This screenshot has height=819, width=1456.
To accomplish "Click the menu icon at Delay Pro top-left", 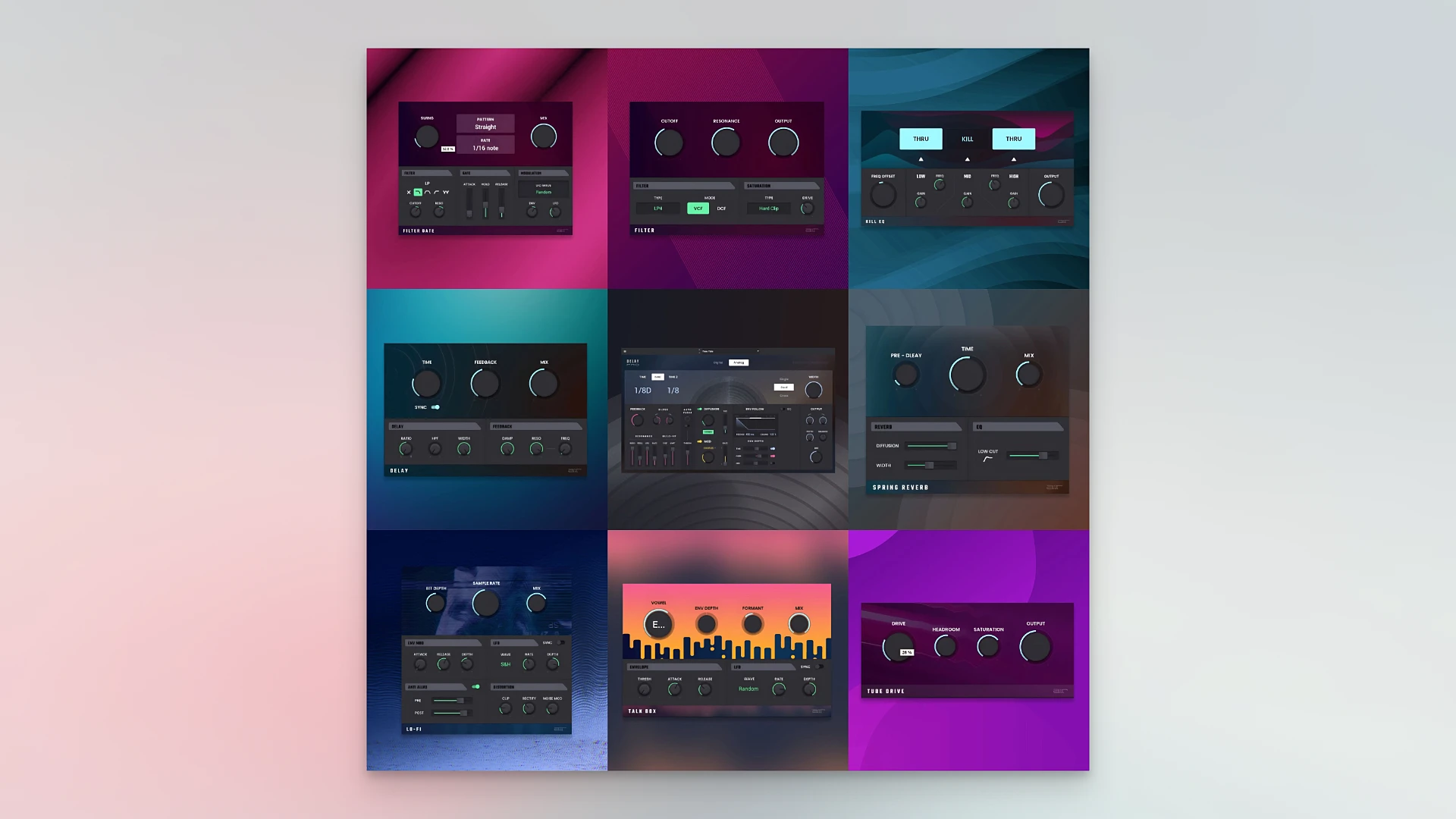I will [625, 351].
